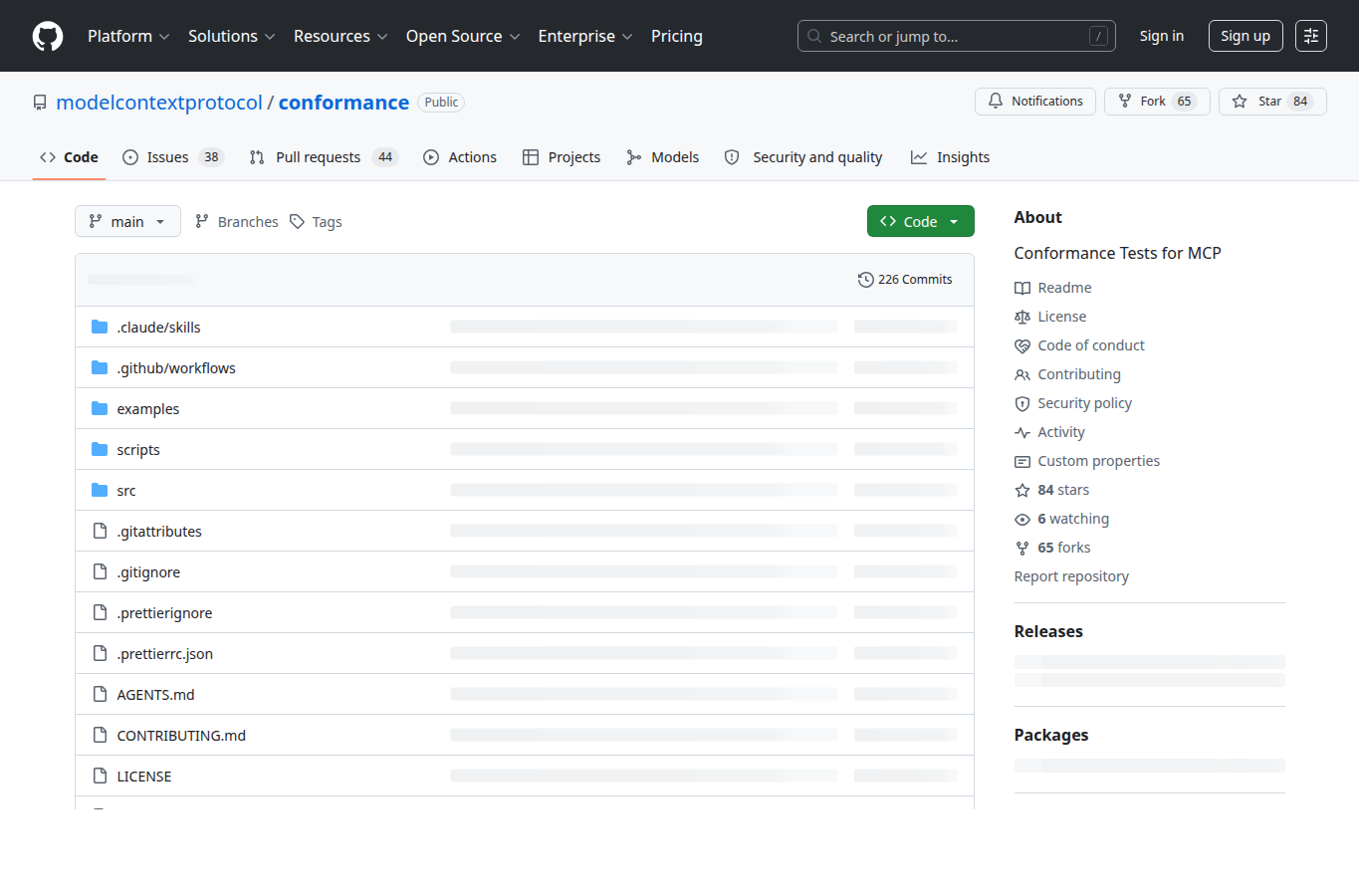This screenshot has height=896, width=1359.
Task: Click the LICENSE file icon
Action: [x=100, y=776]
